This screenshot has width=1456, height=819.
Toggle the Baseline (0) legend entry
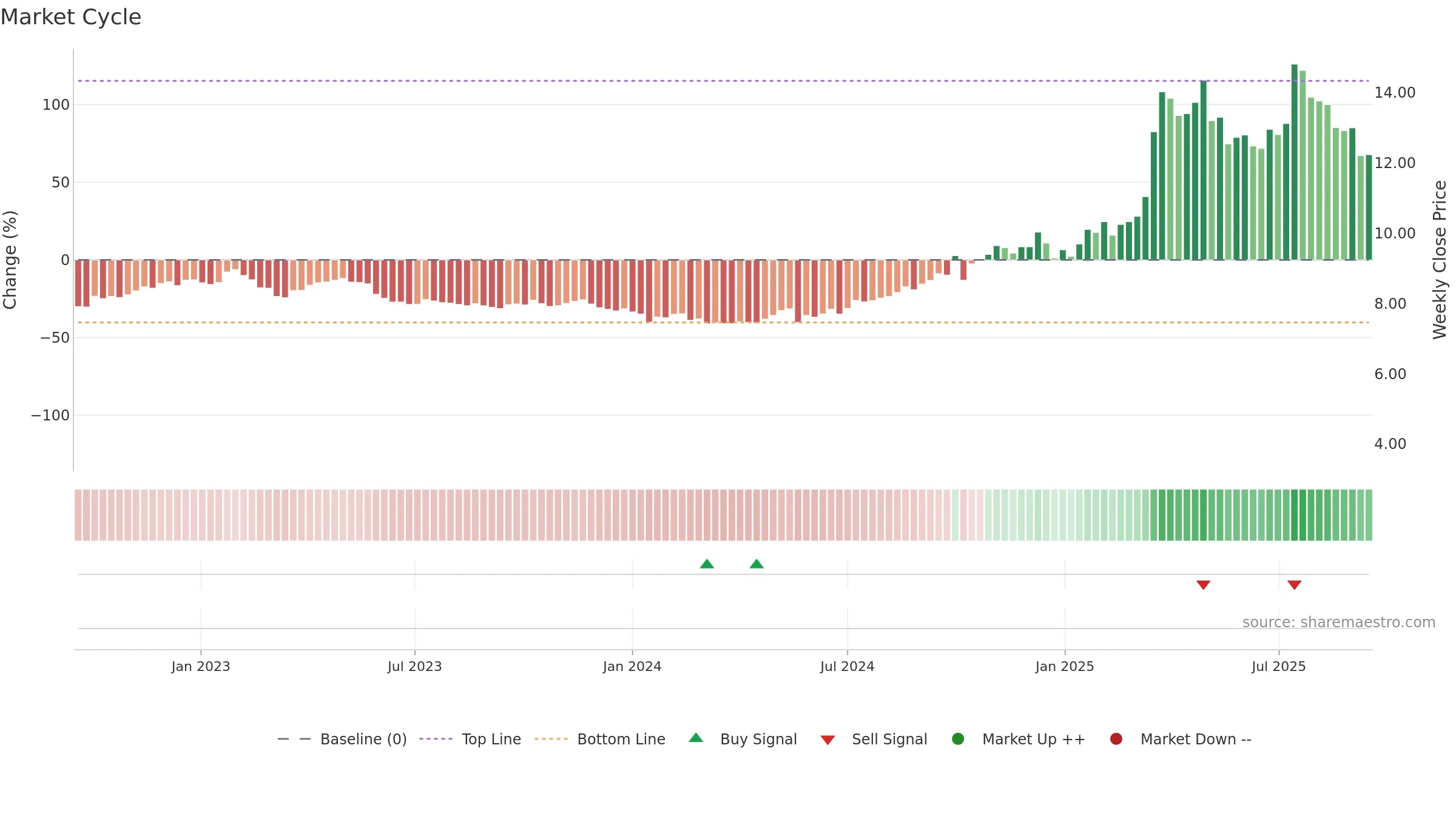342,739
